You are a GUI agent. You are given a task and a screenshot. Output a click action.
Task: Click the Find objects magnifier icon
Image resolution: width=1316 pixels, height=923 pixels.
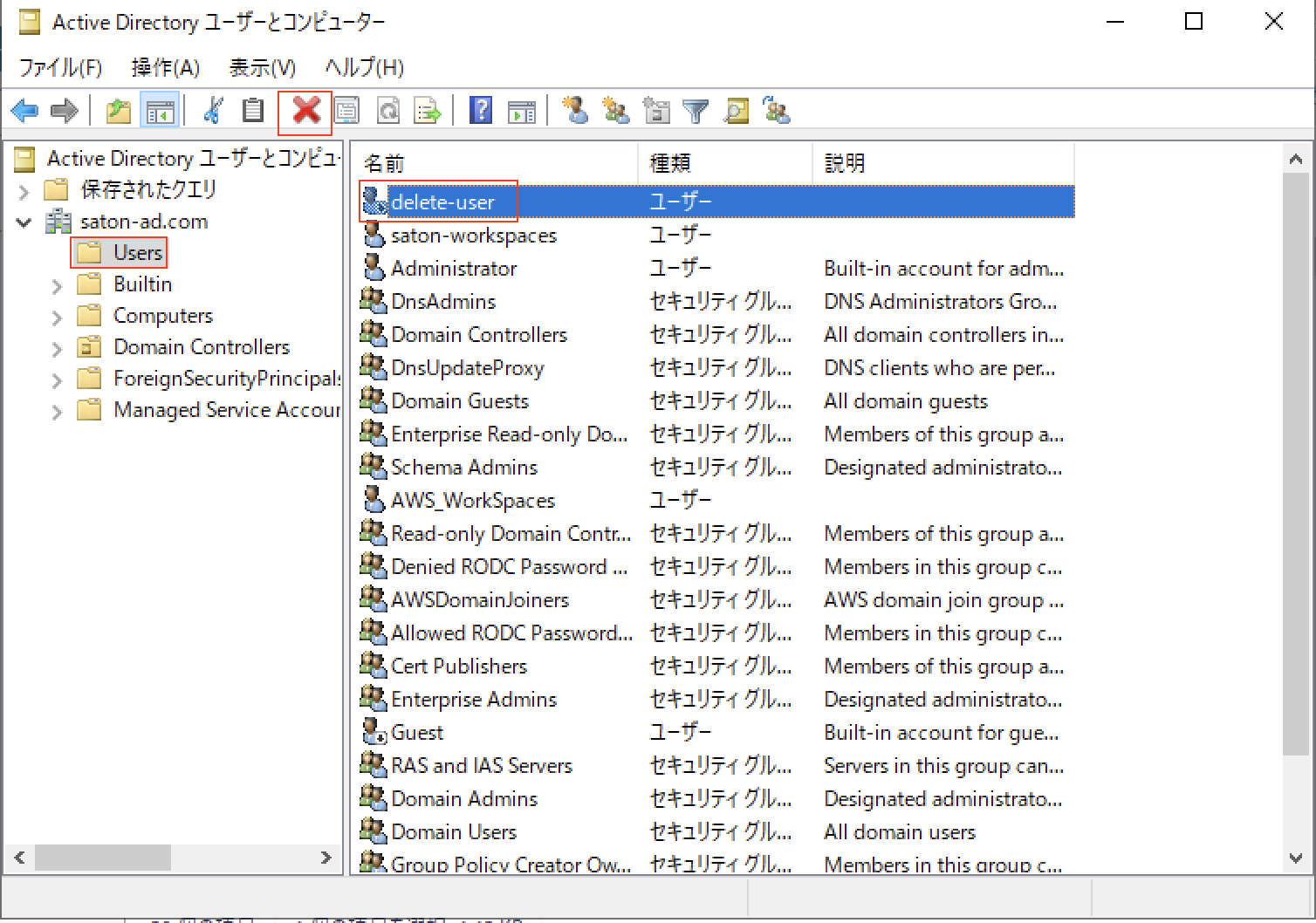coord(736,111)
